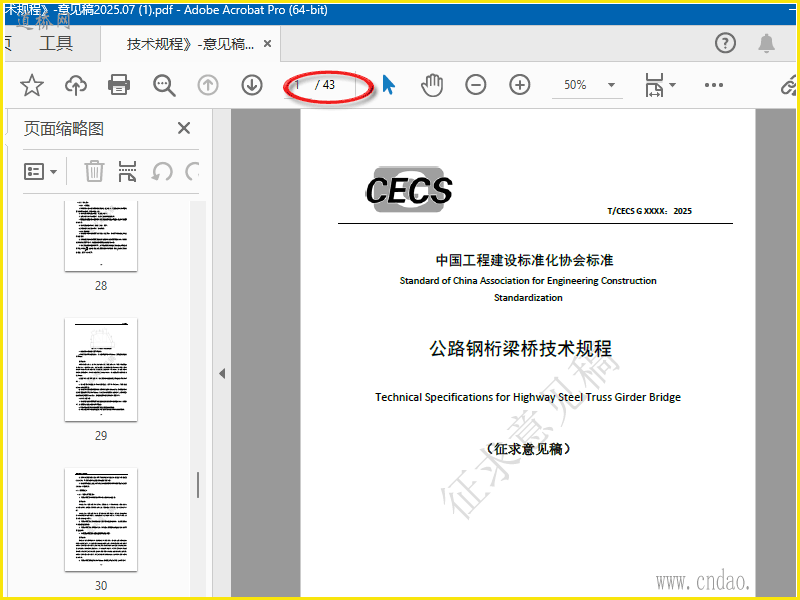Select page 28 thumbnail

click(x=101, y=236)
